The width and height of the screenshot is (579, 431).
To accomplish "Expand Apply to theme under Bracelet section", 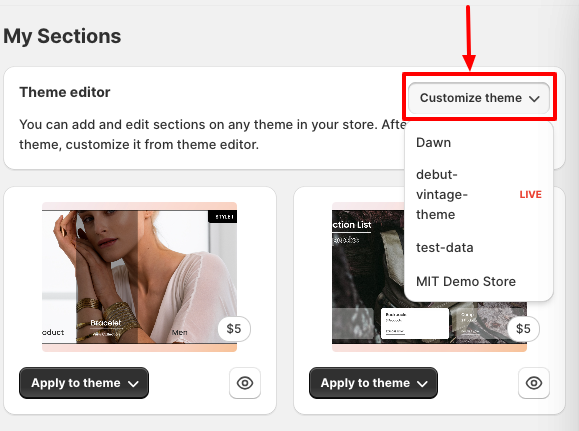I will point(84,383).
